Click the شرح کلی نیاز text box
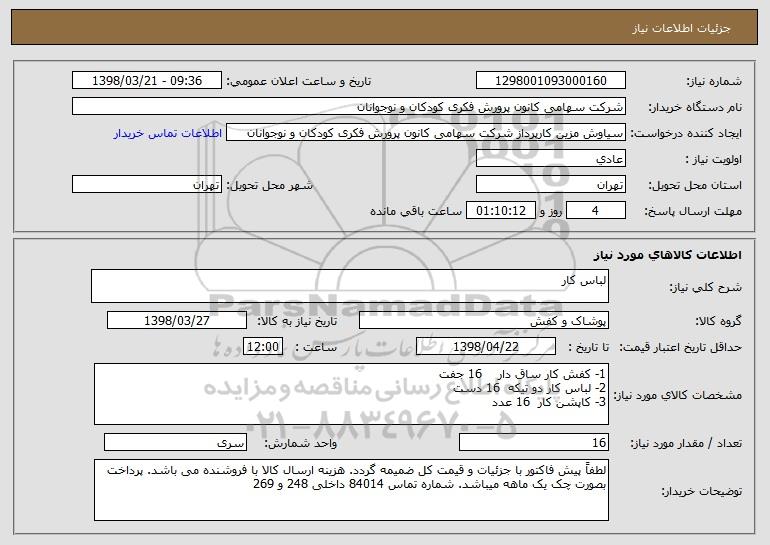 pyautogui.click(x=350, y=286)
